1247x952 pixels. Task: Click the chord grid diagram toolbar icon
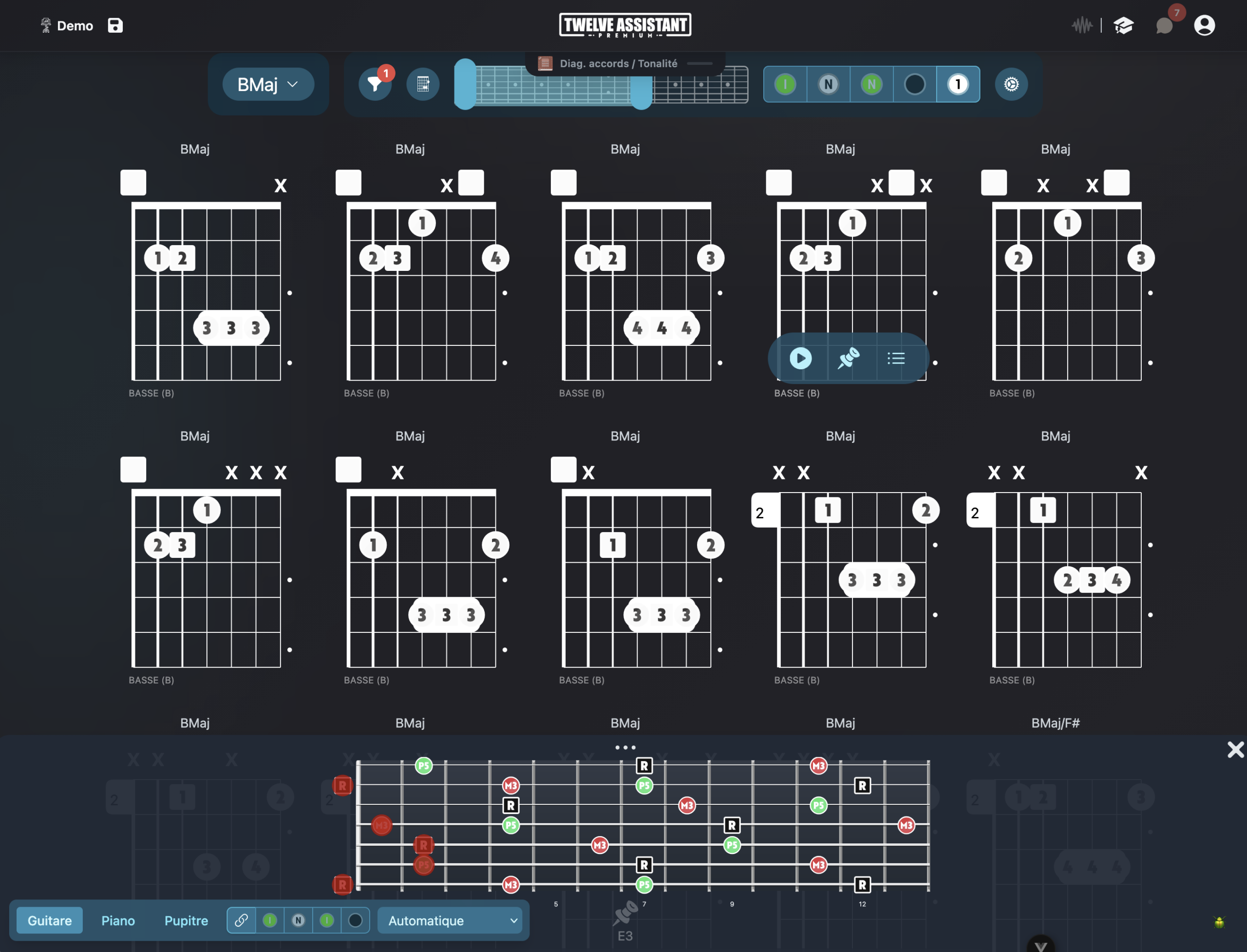423,84
